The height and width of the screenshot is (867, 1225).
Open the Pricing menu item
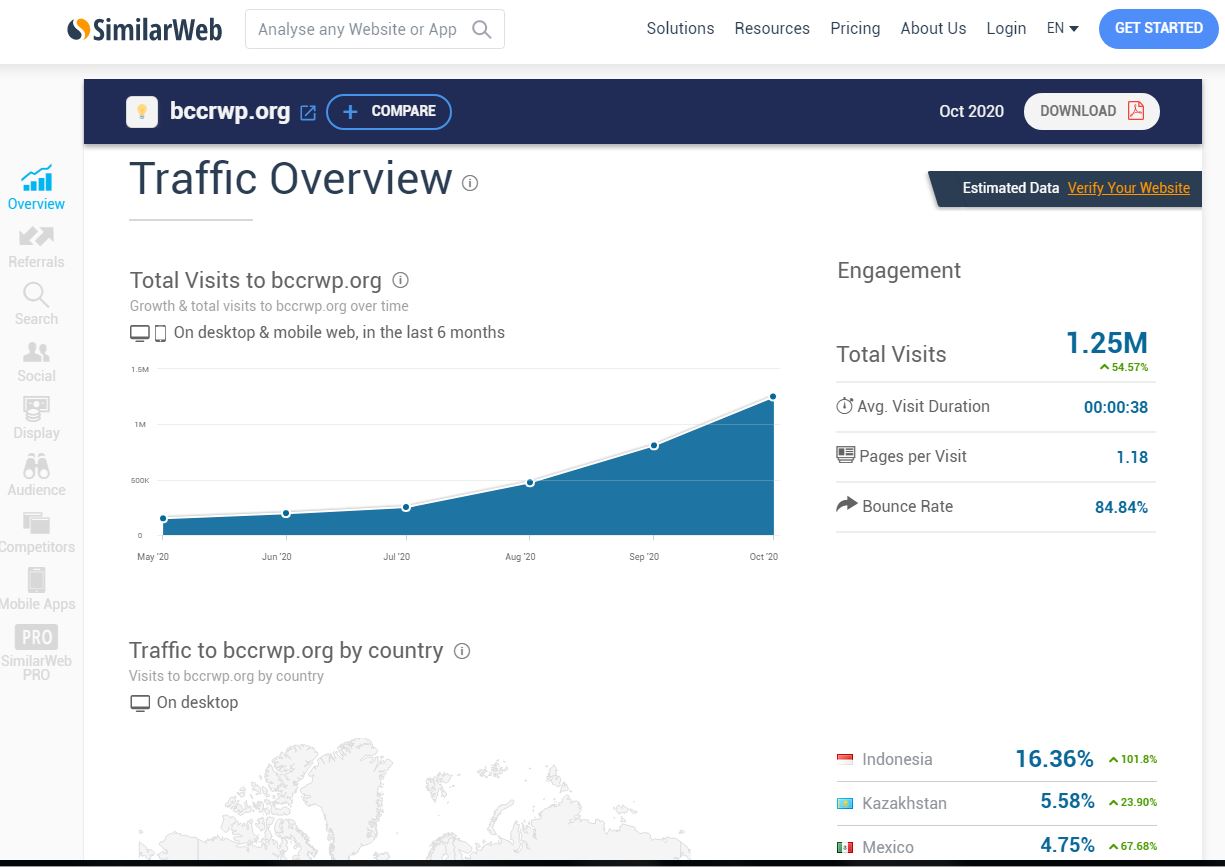click(855, 28)
